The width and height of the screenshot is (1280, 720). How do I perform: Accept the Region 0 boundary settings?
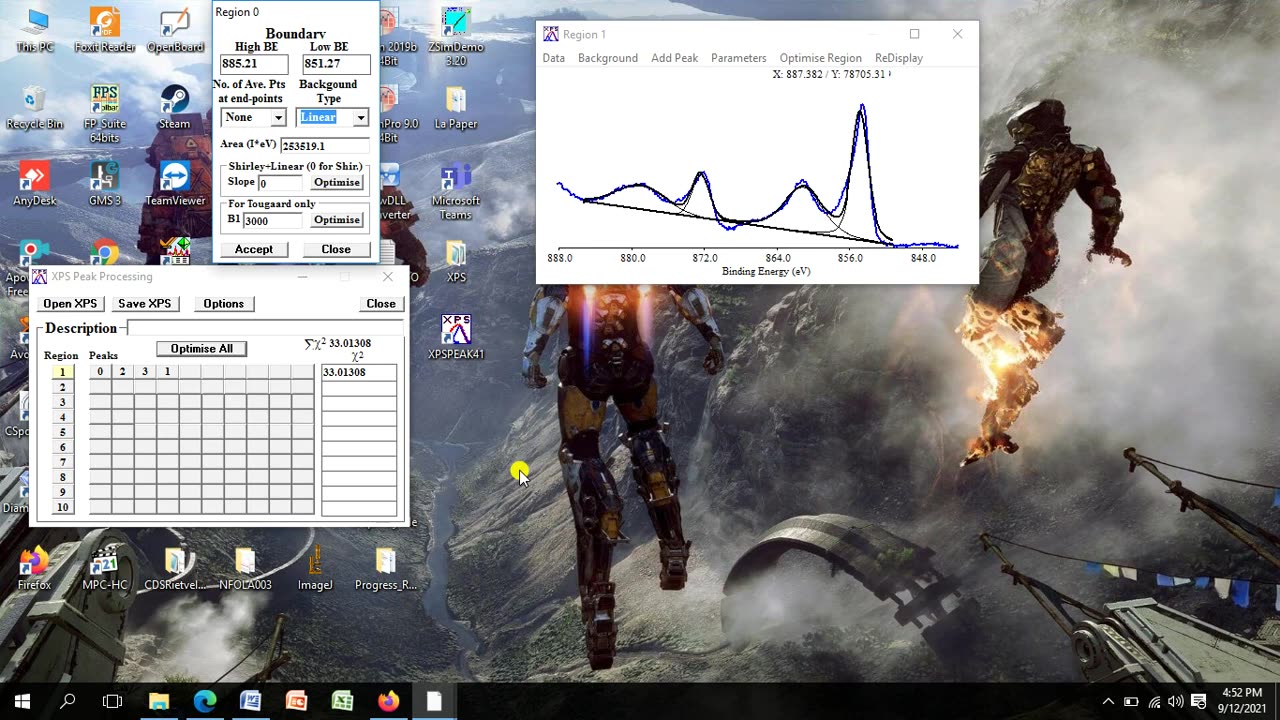tap(254, 249)
